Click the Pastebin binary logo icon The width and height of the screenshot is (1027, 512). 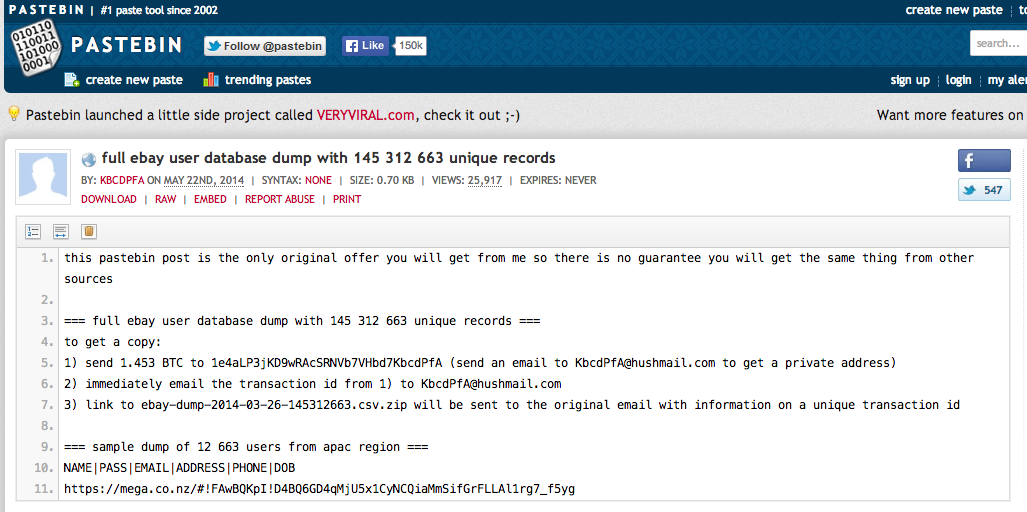[x=36, y=47]
